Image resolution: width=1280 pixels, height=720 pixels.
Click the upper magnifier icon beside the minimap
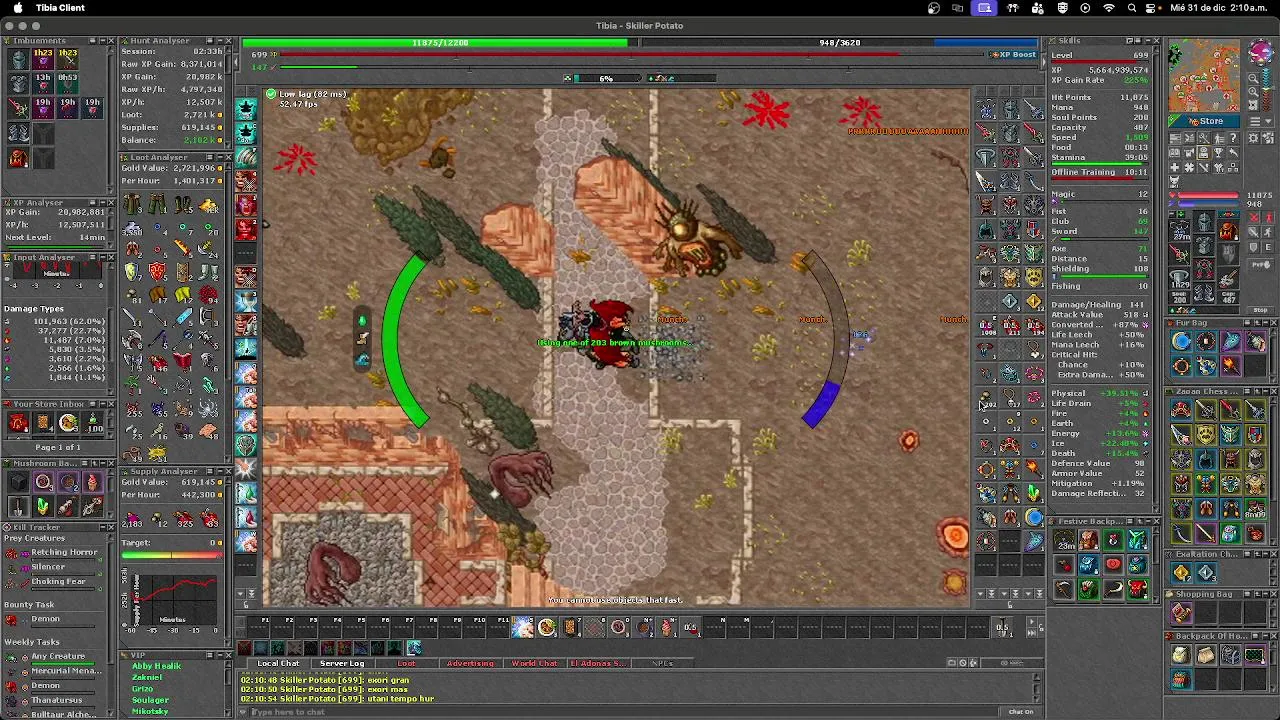[1253, 78]
